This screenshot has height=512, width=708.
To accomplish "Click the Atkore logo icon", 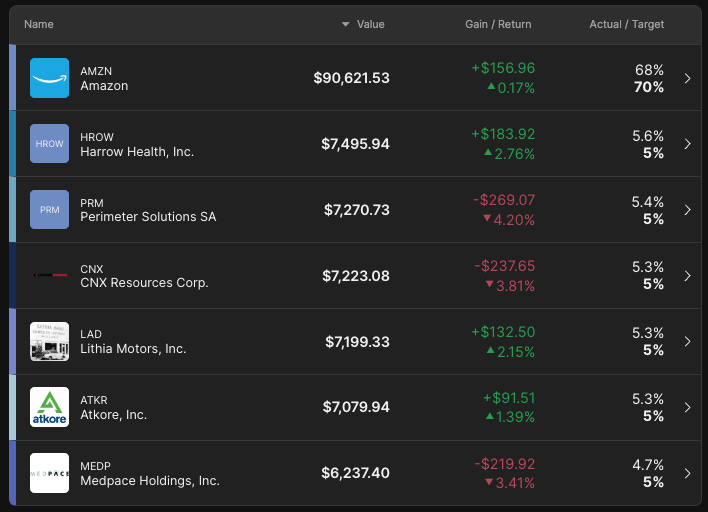I will (x=49, y=407).
